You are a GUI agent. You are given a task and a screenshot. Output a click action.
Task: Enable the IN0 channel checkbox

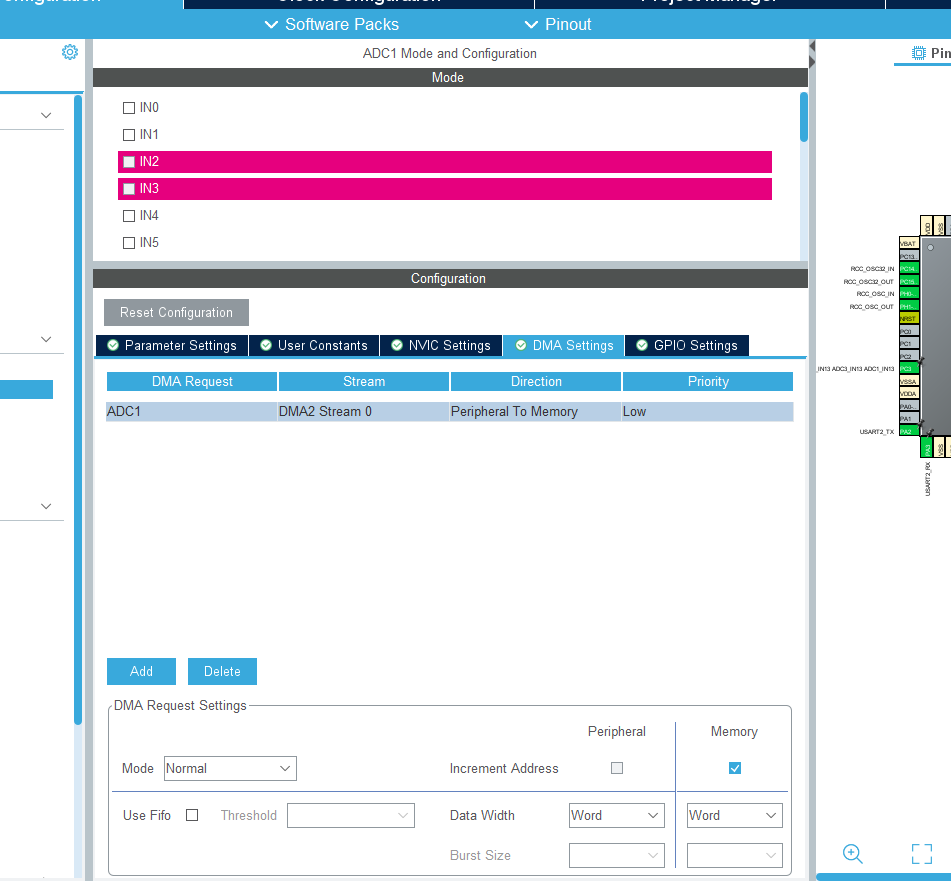click(x=128, y=108)
